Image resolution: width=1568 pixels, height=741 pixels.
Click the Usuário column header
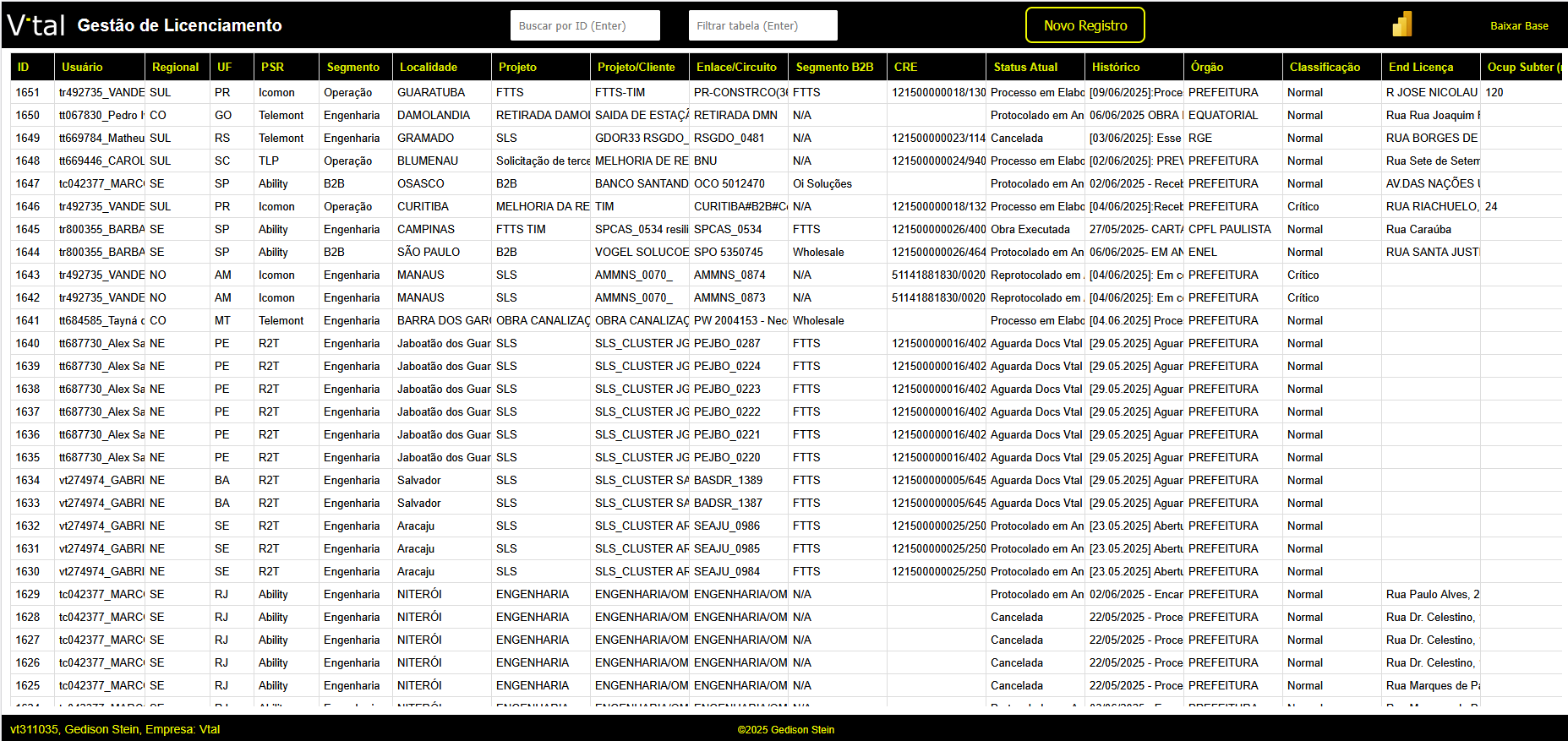pos(82,67)
